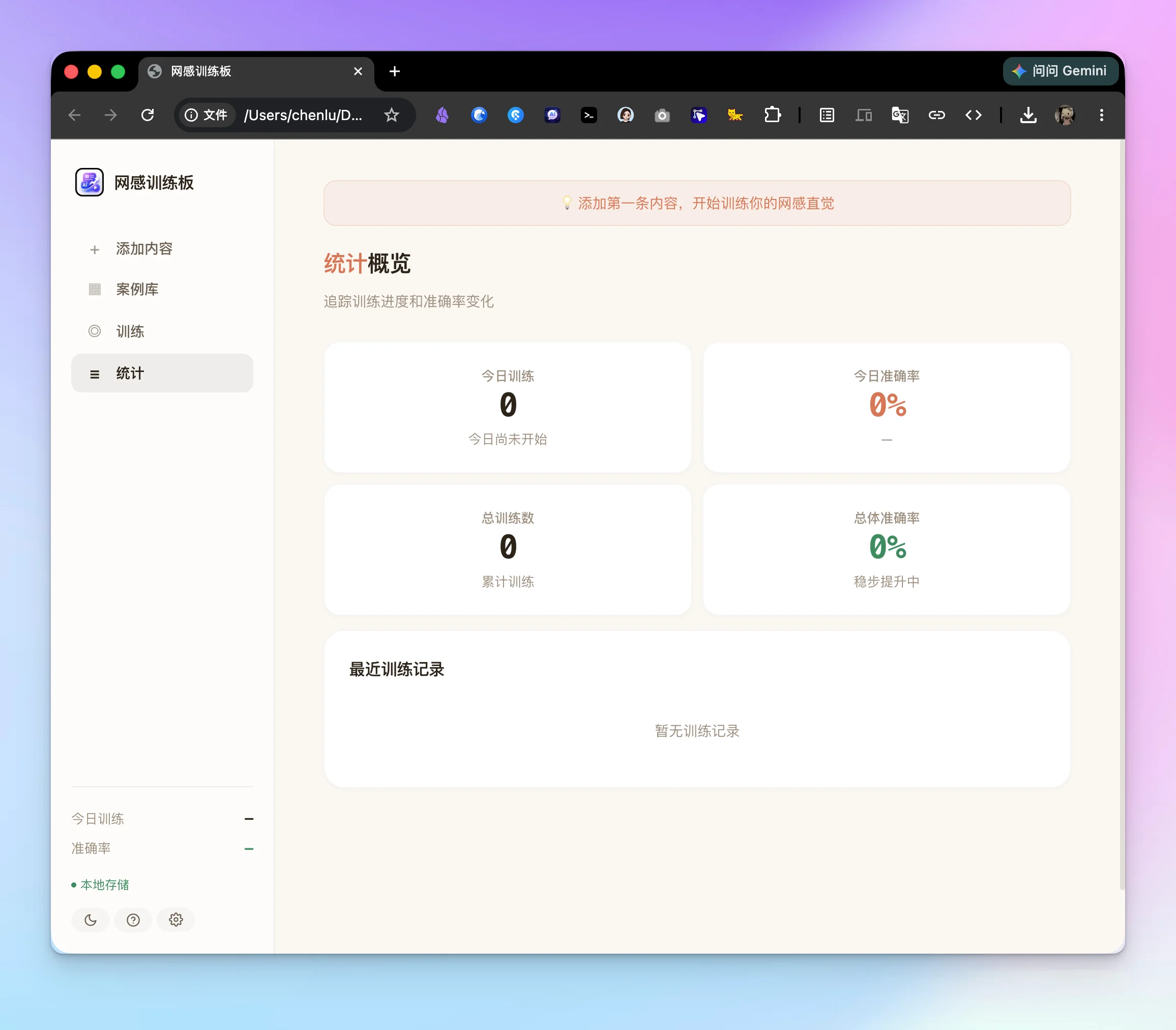Open the blue cursor extension icon
This screenshot has width=1176, height=1030.
click(x=698, y=115)
